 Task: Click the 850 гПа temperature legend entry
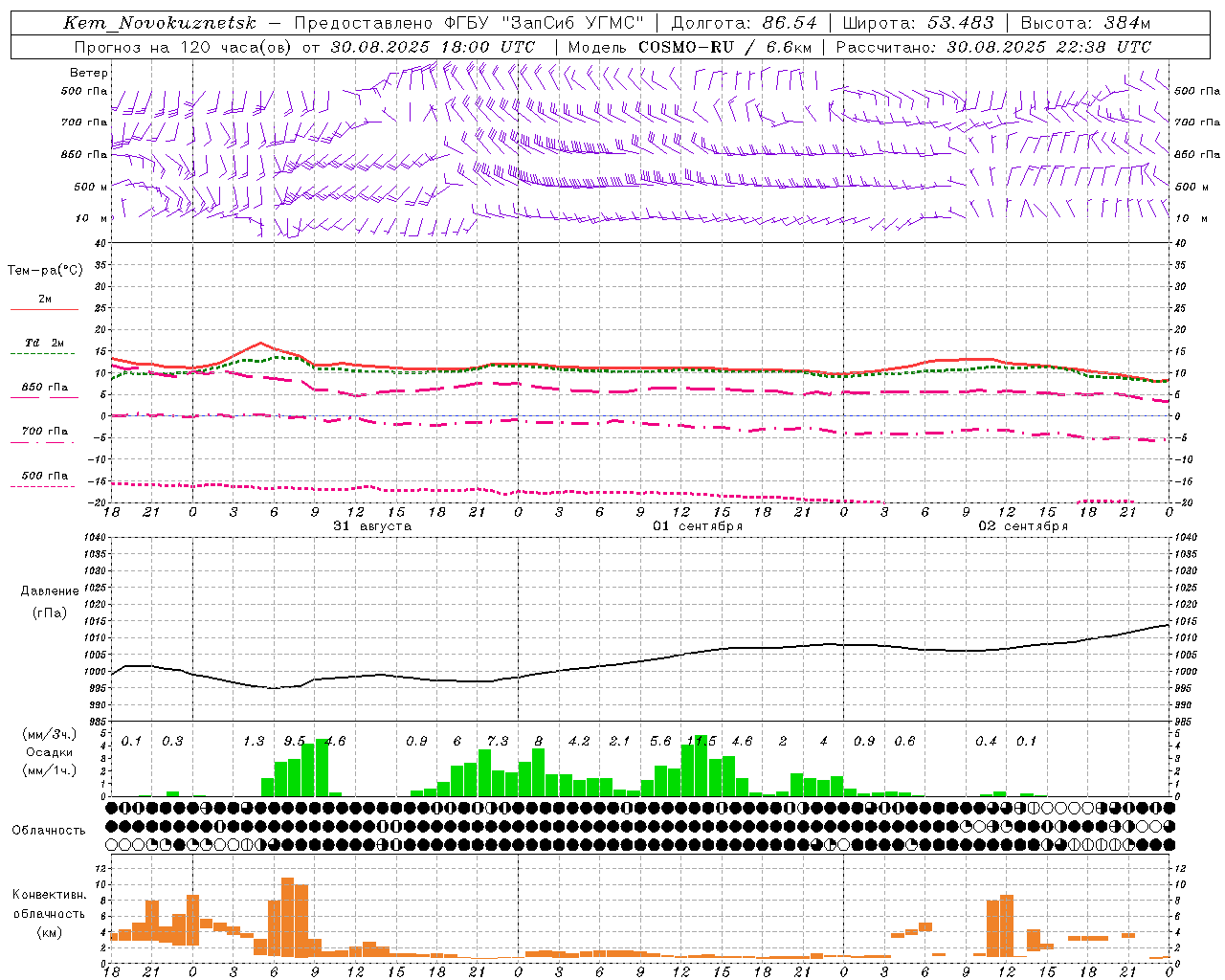[44, 388]
